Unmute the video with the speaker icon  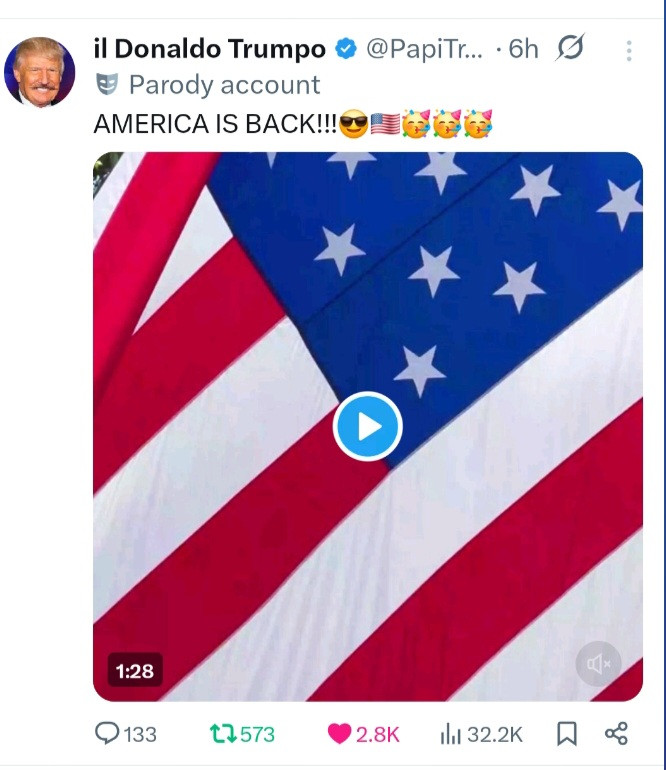click(598, 663)
